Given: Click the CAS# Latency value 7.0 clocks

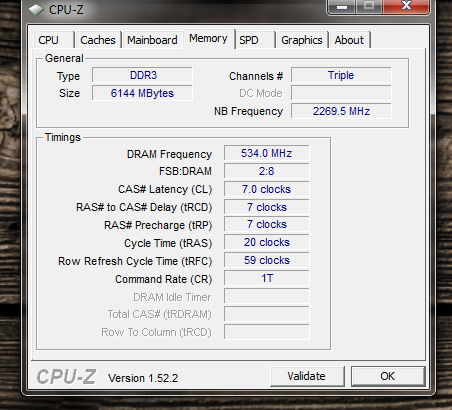Looking at the screenshot, I should [x=267, y=189].
